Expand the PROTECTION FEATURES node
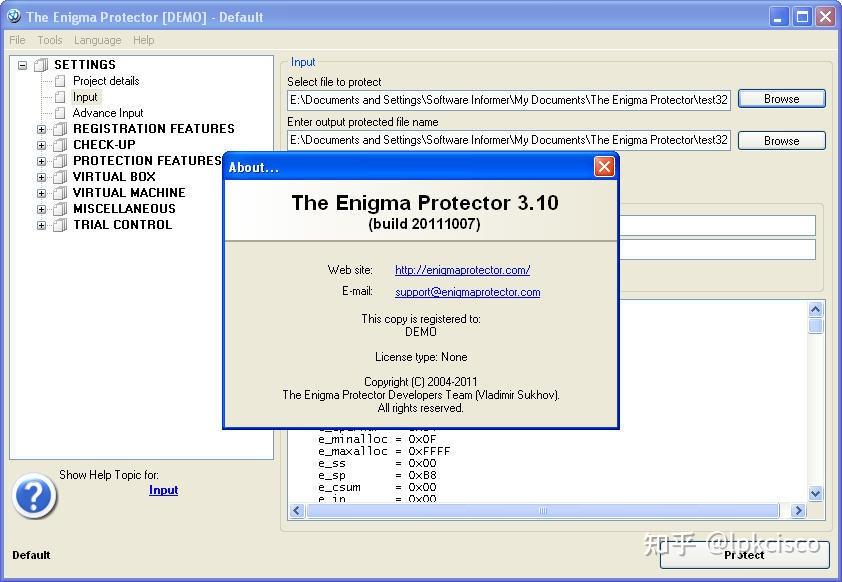The height and width of the screenshot is (582, 842). point(41,161)
